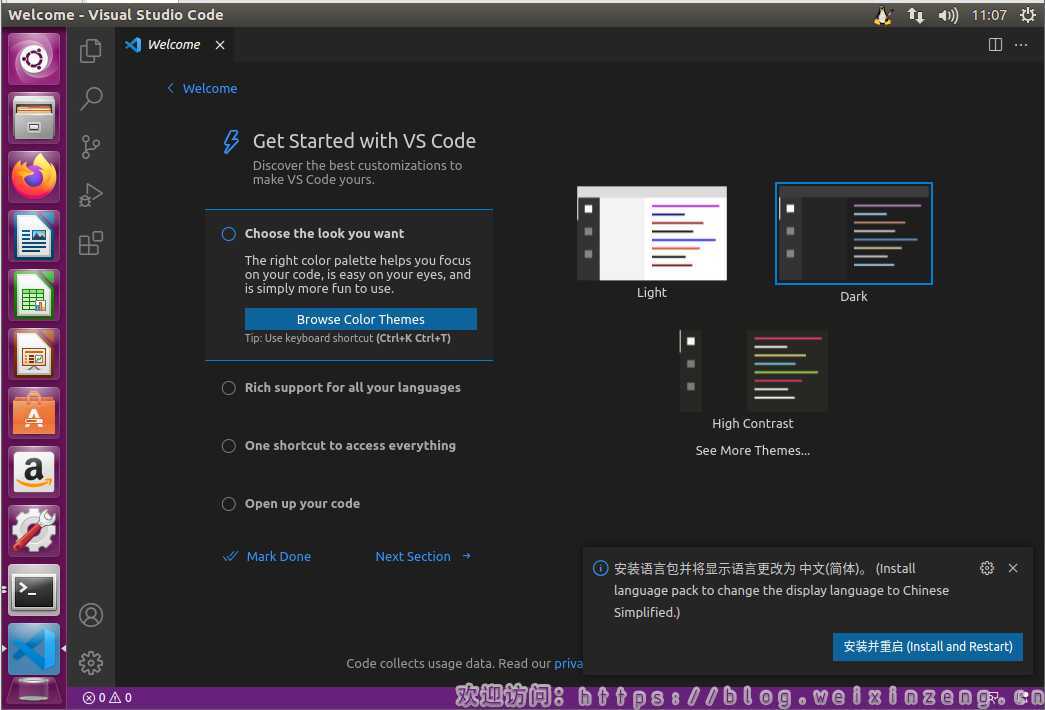
Task: Click the Accounts icon in activity bar
Action: [x=91, y=615]
